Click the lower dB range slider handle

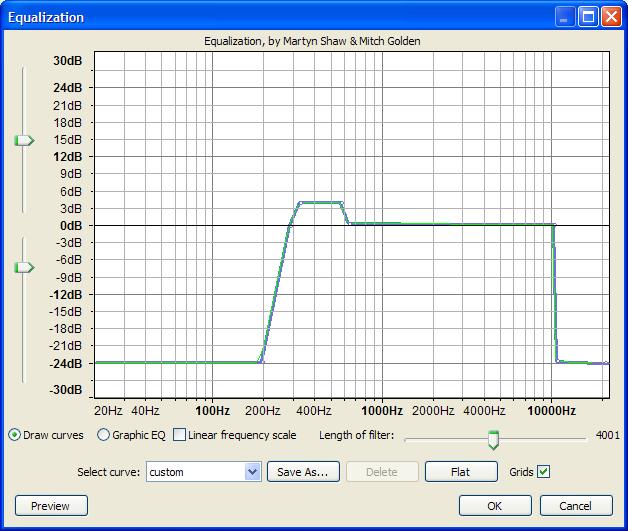(23, 267)
